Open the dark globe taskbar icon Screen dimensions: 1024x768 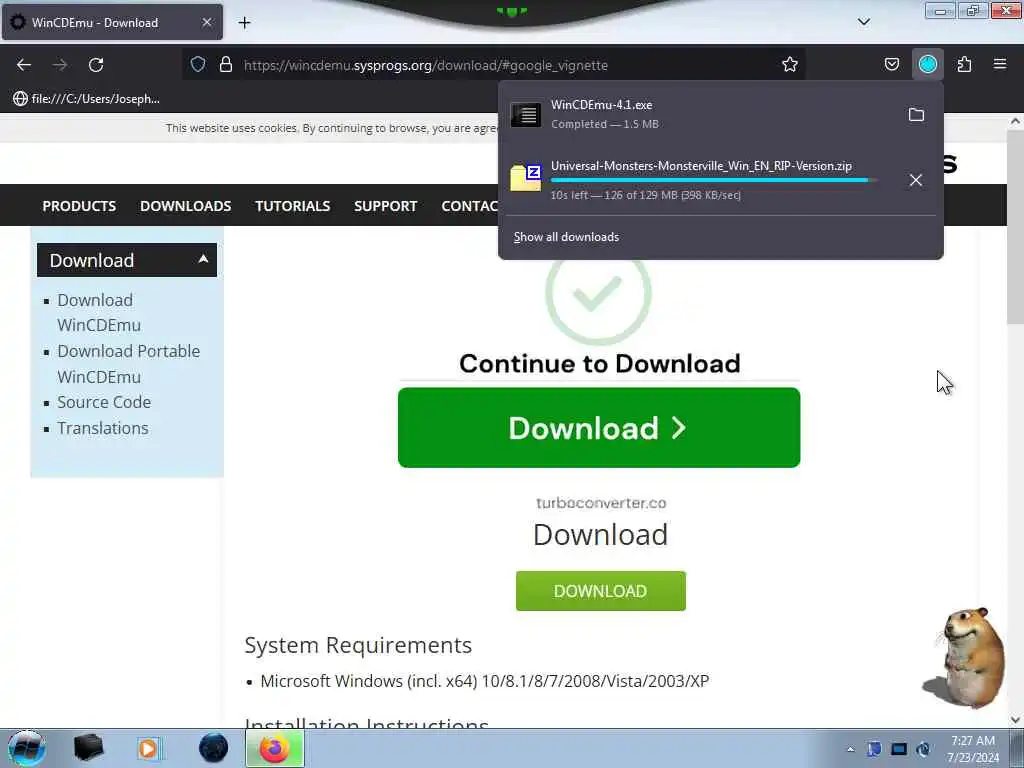[x=213, y=748]
